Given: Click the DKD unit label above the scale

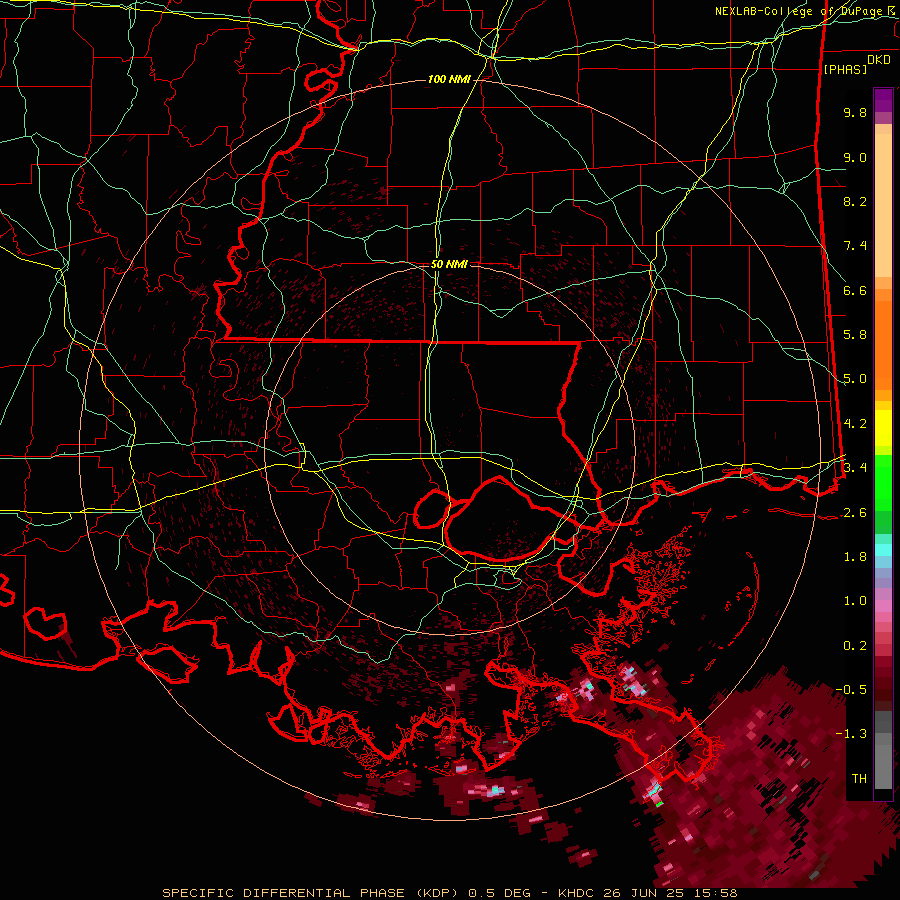Looking at the screenshot, I should tap(879, 60).
